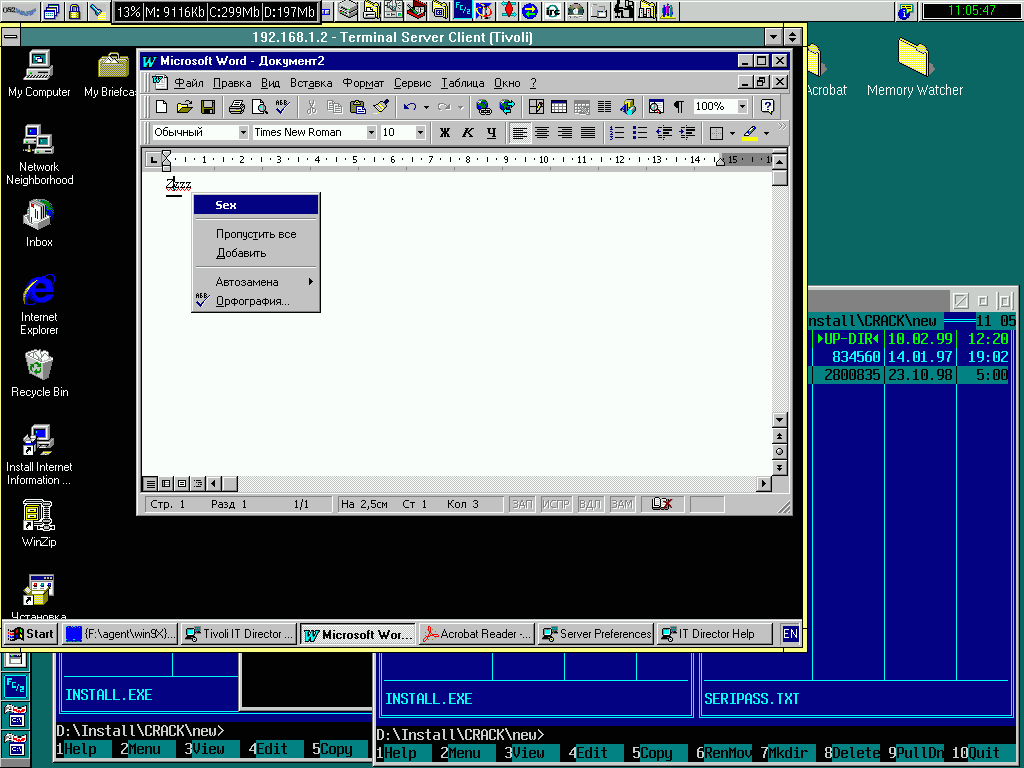Open 'Орфография...' from the context menu
The height and width of the screenshot is (768, 1024).
(256, 301)
